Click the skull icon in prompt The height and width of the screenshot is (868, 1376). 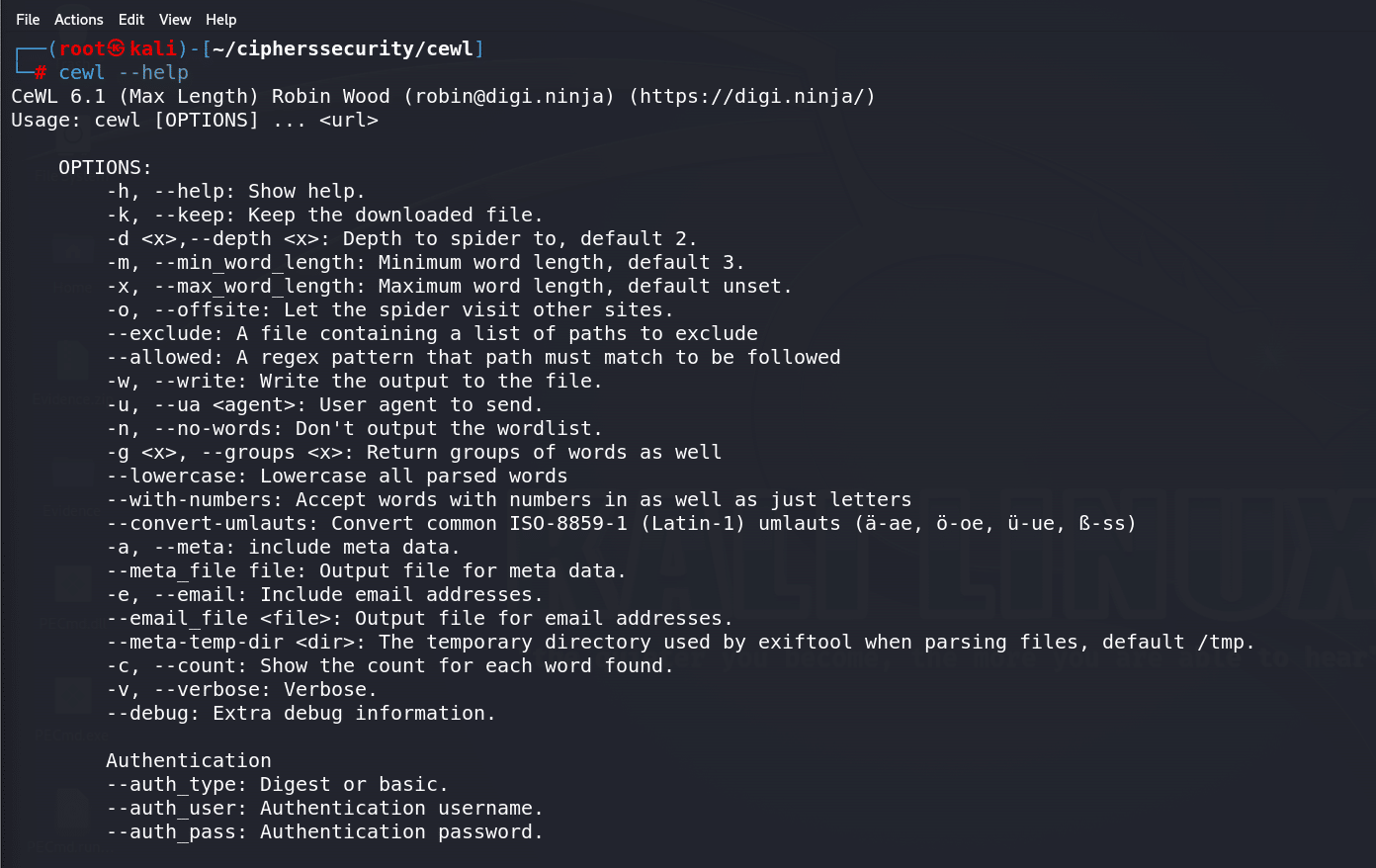[117, 48]
